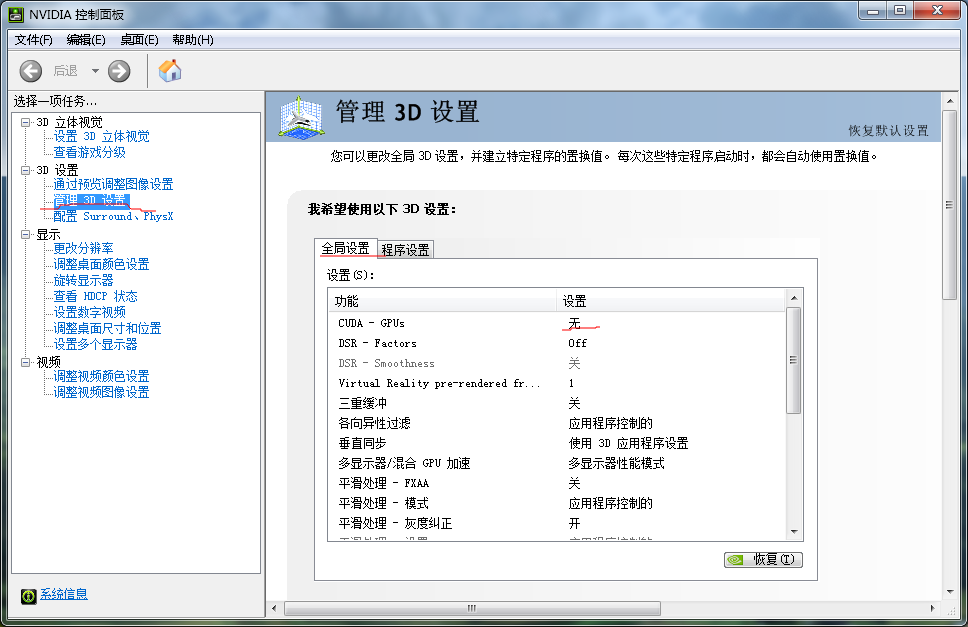Screen dimensions: 968x627
Task: Select 设置数字视频
Action: click(90, 313)
